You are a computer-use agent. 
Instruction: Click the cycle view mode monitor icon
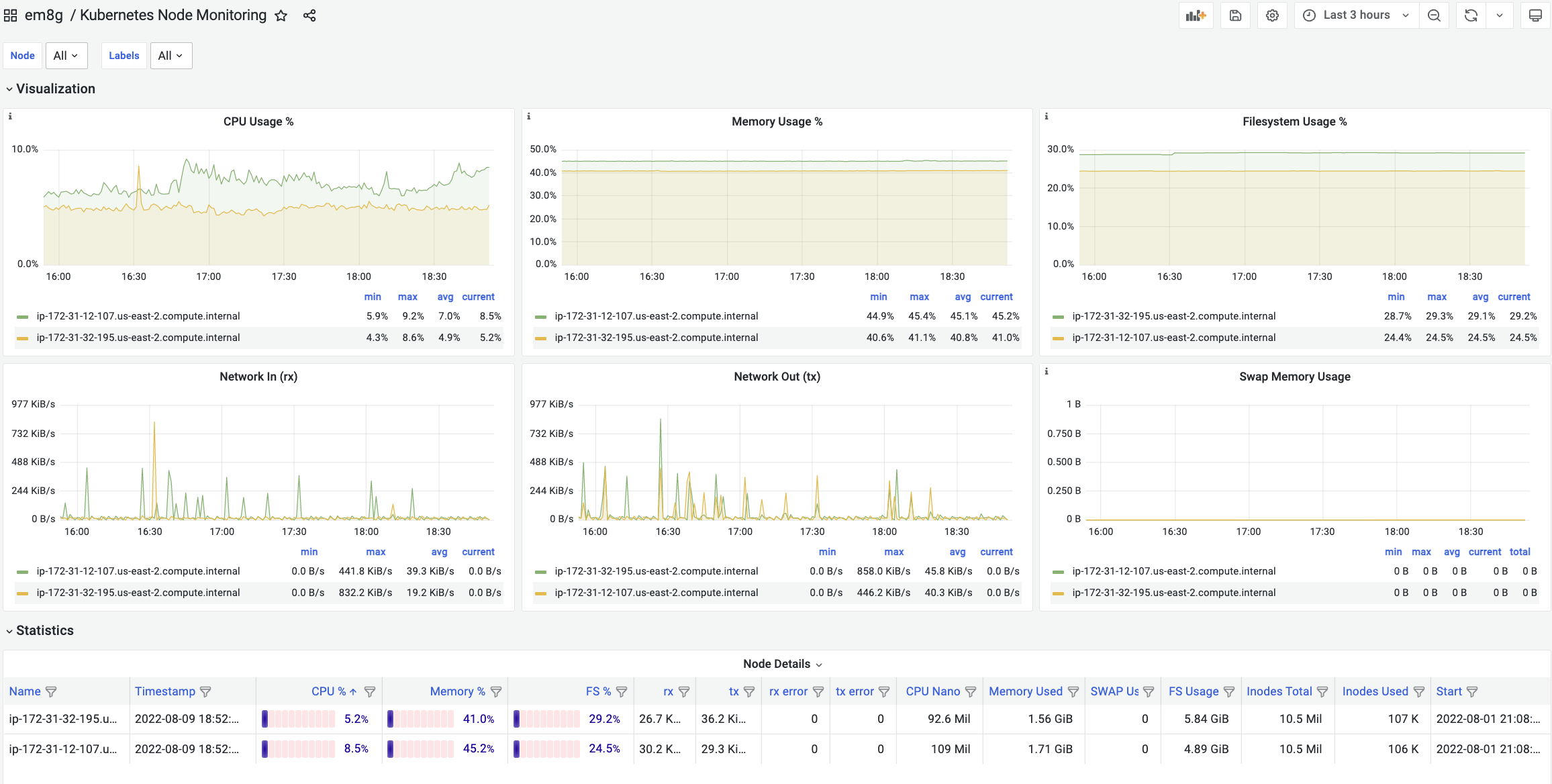1535,15
